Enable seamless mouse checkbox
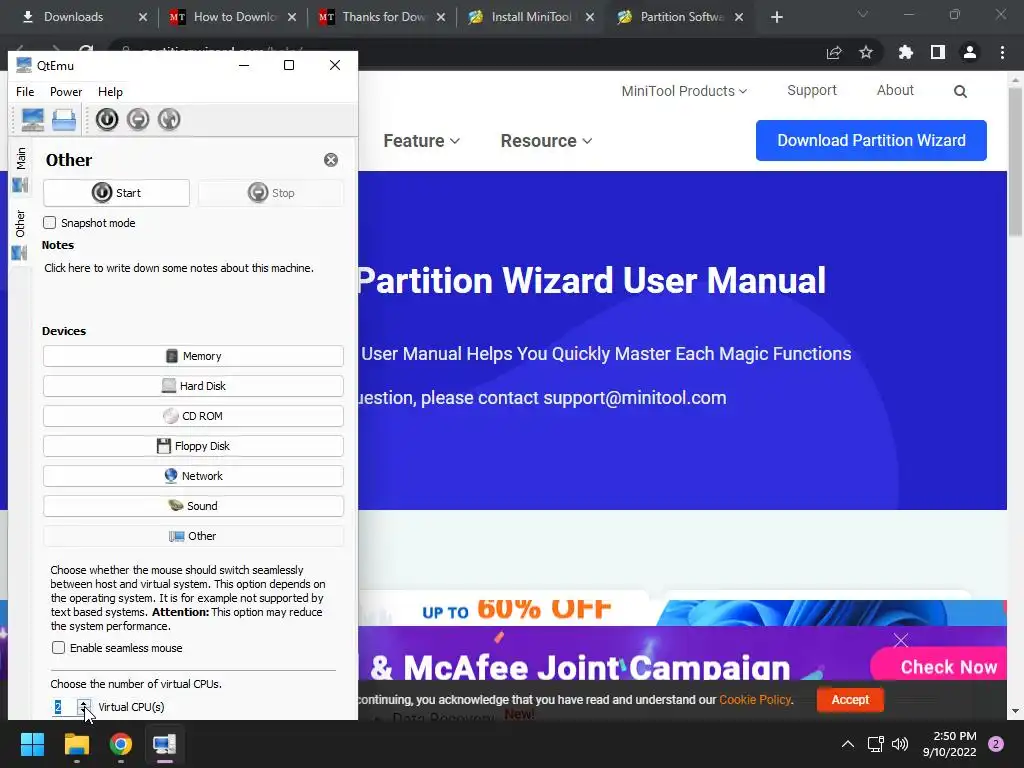This screenshot has width=1024, height=768. click(59, 648)
